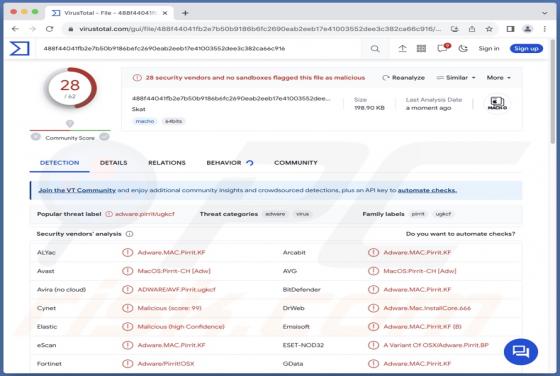Click info icon next to Security vendors' analysis
Screen dimensions: 560x376
coord(130,234)
